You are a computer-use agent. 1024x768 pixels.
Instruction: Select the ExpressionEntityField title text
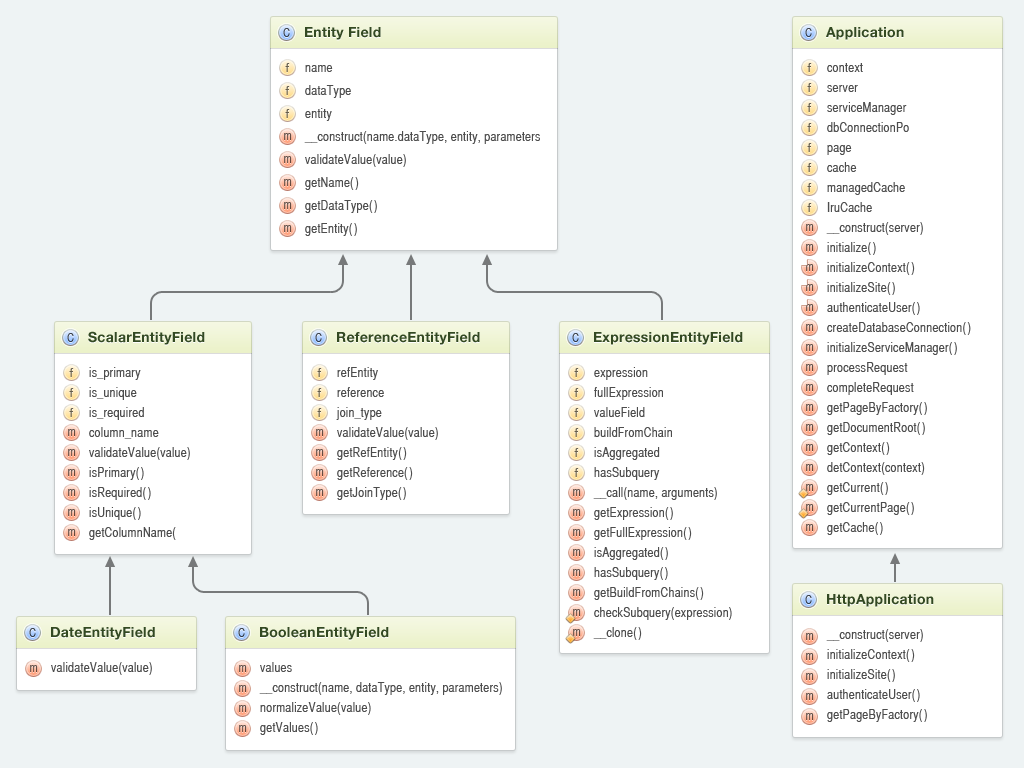(668, 338)
